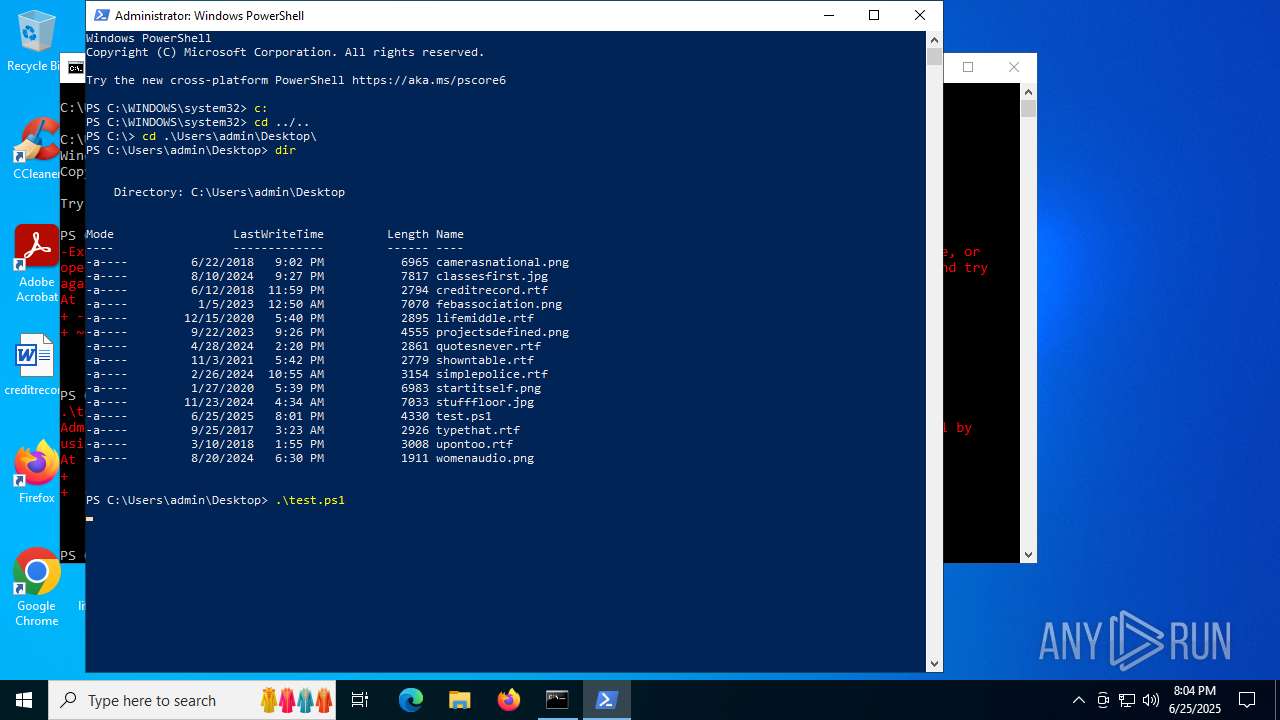
Task: Click the tray icon left of the network icon
Action: 1103,700
